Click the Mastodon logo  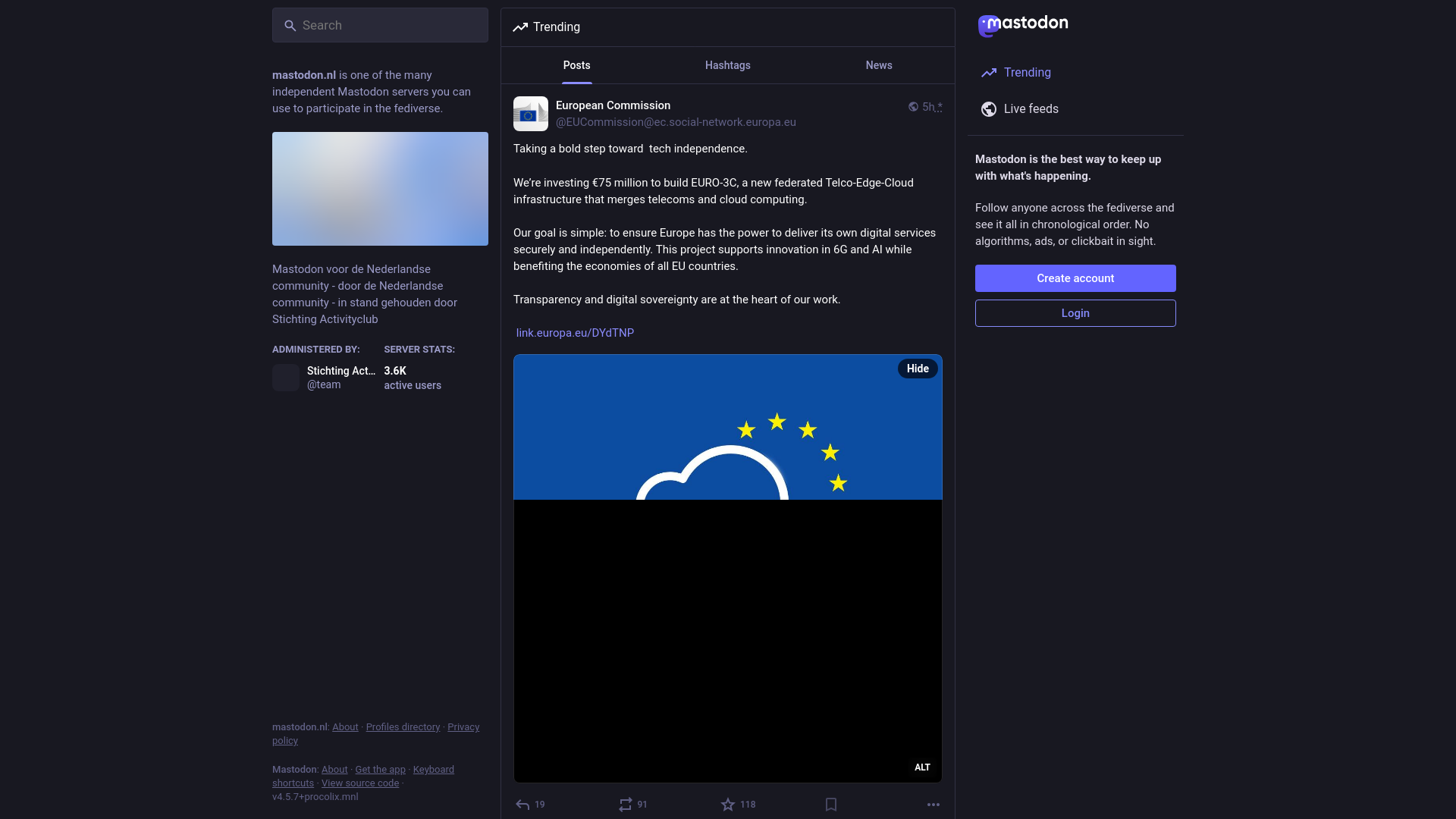(x=1023, y=25)
